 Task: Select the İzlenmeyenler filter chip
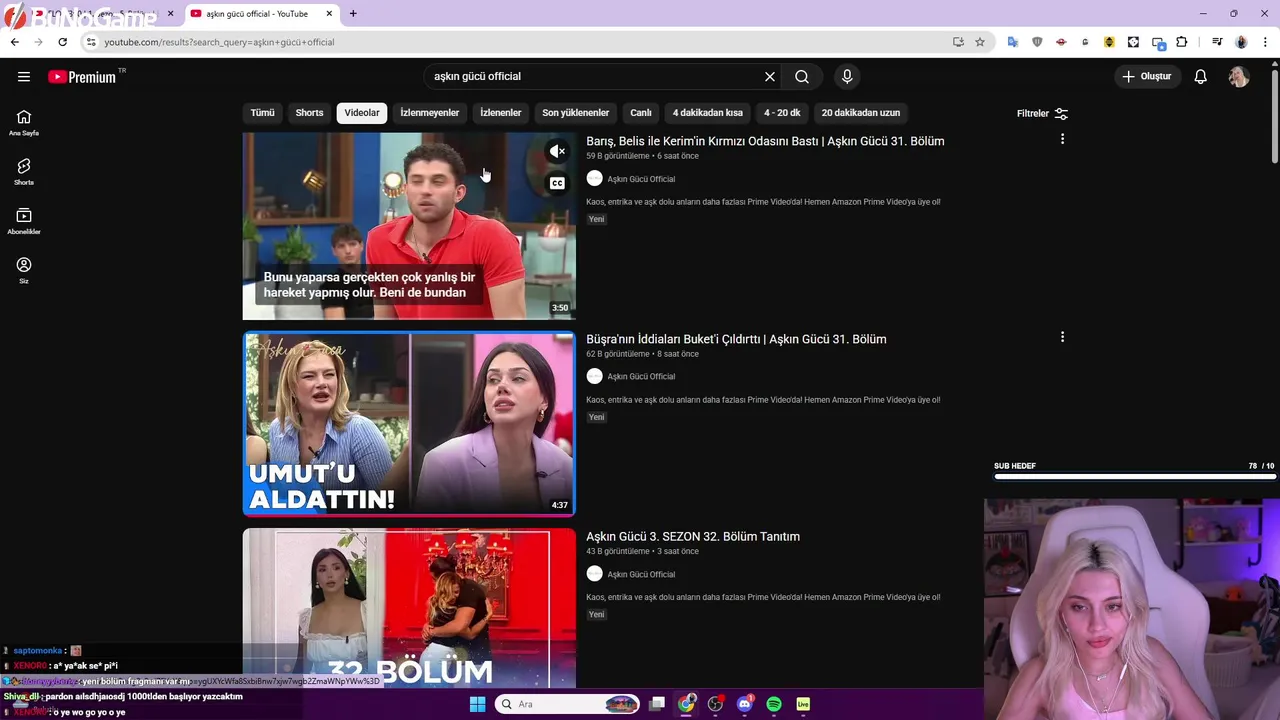(430, 113)
